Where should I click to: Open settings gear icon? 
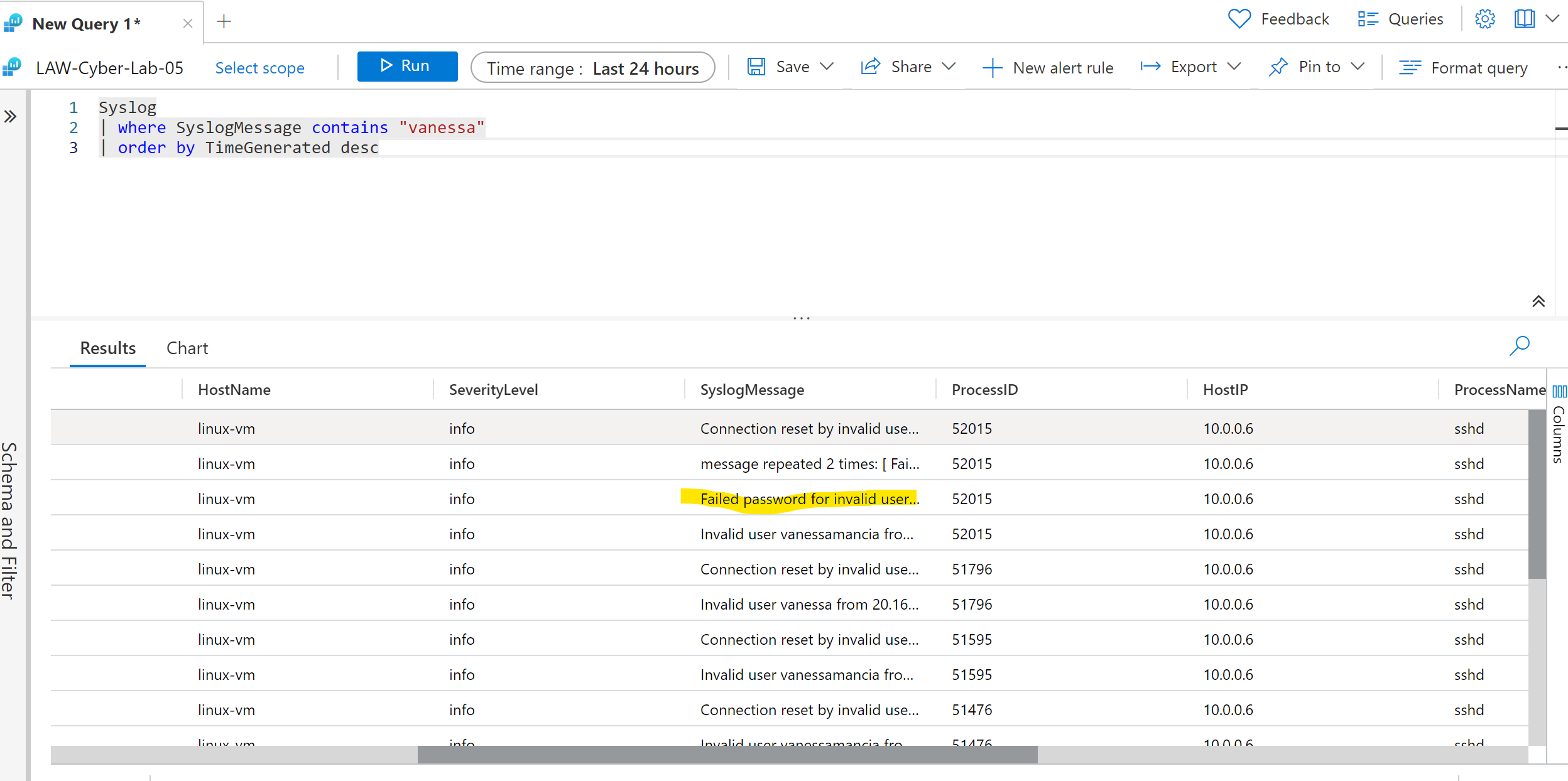(1485, 19)
